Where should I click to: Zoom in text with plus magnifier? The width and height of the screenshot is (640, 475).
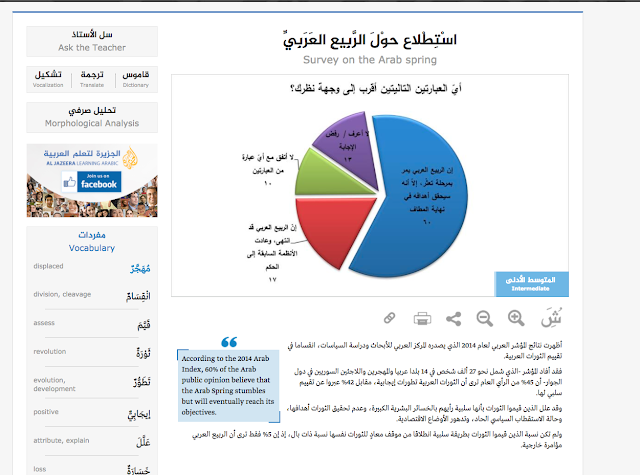[x=516, y=318]
